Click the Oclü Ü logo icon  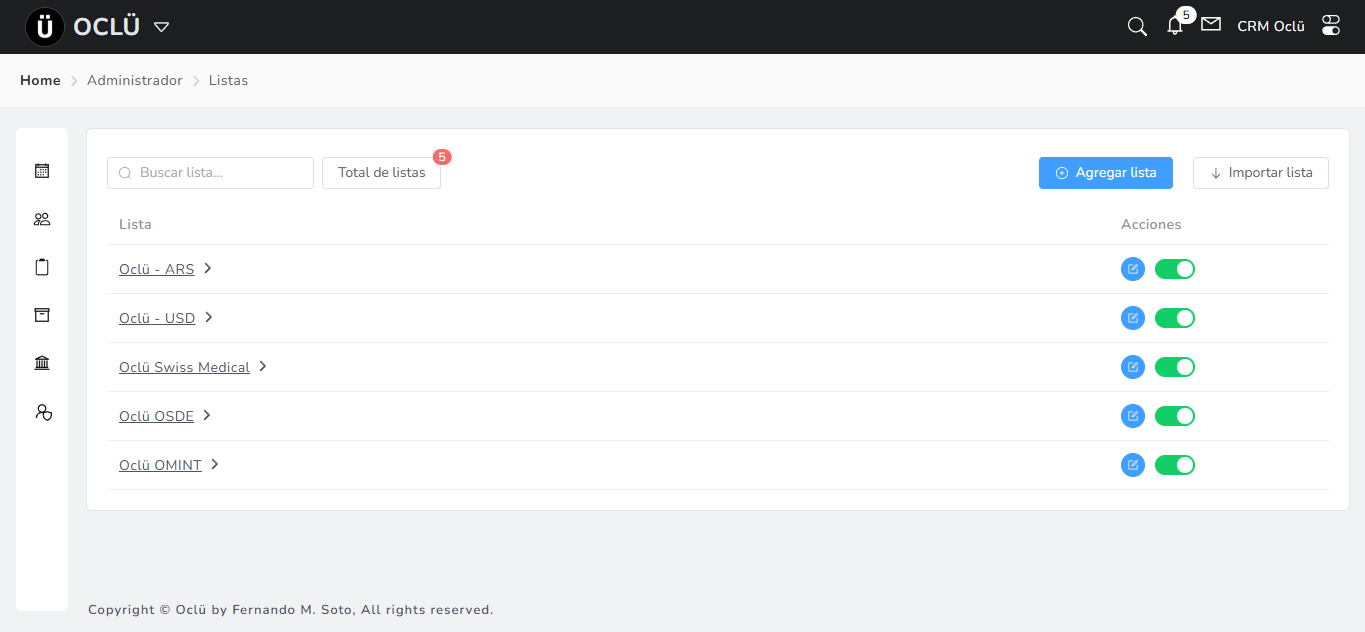45,27
